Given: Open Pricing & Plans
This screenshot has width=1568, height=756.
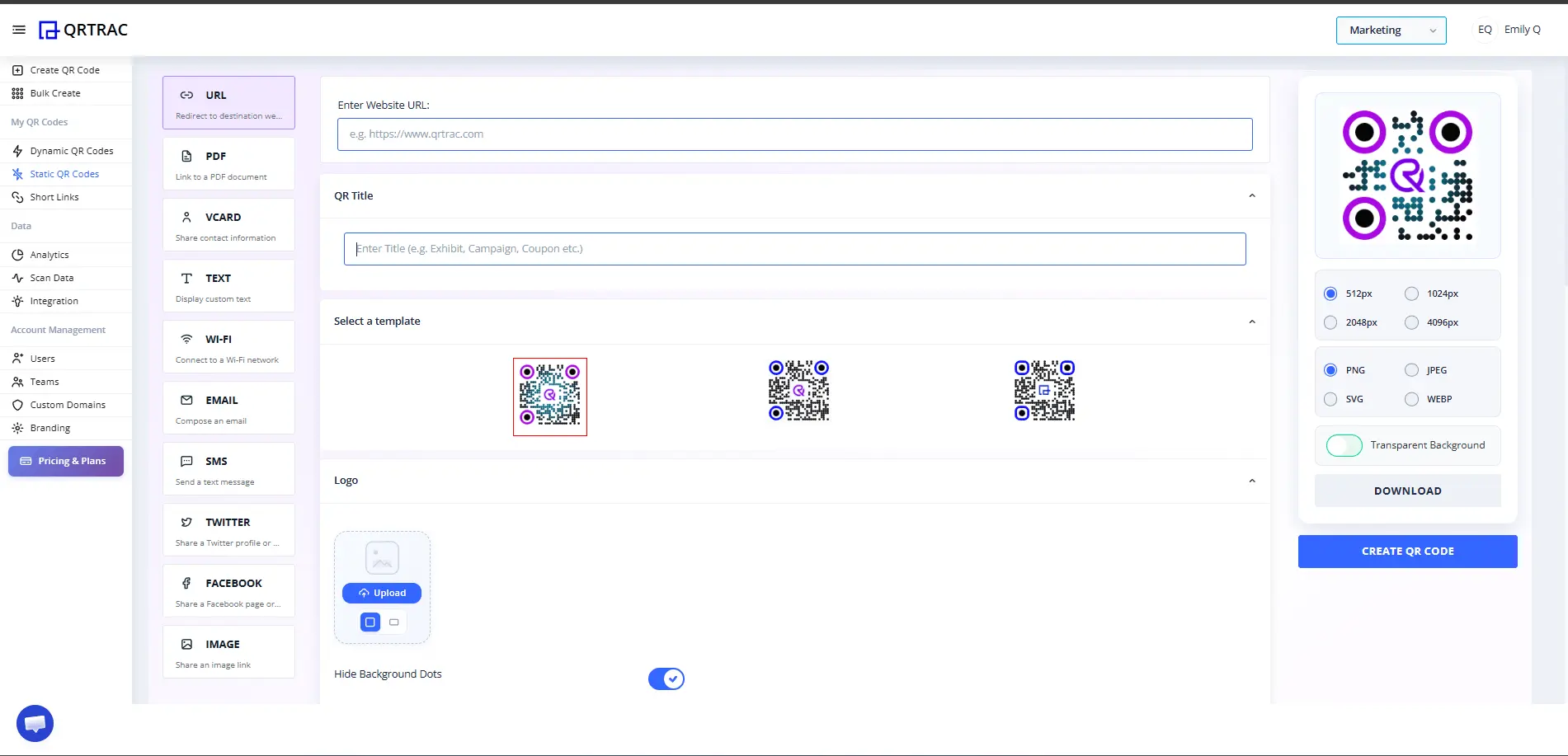Looking at the screenshot, I should coord(66,461).
